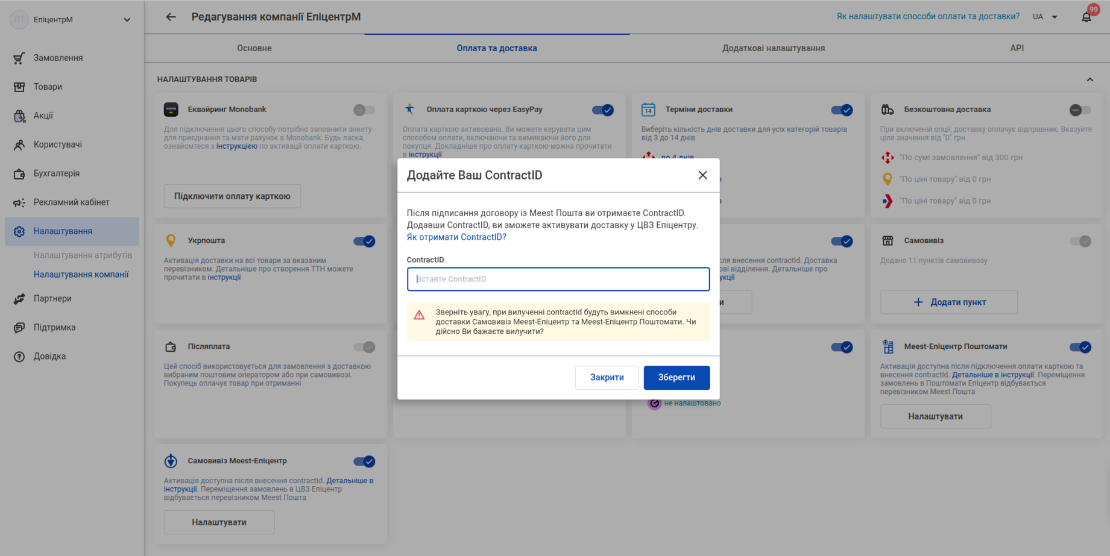Click the Додати пункт button

(949, 302)
